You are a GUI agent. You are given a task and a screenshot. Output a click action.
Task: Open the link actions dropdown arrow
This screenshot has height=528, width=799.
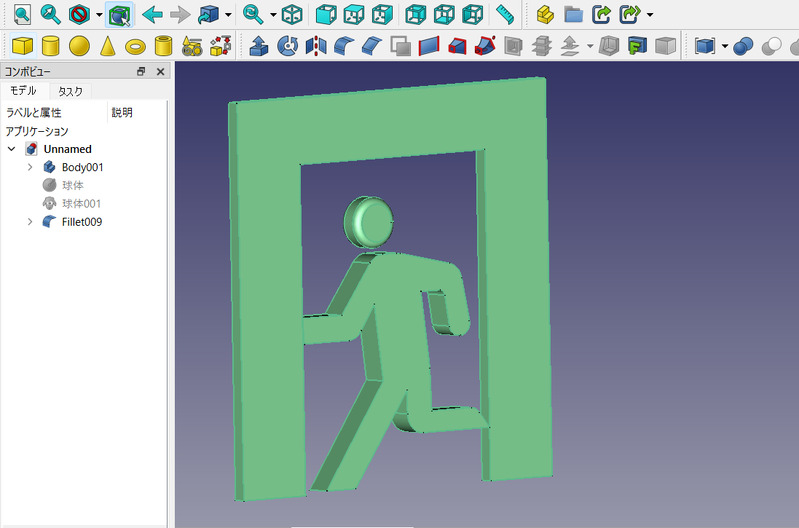(650, 15)
